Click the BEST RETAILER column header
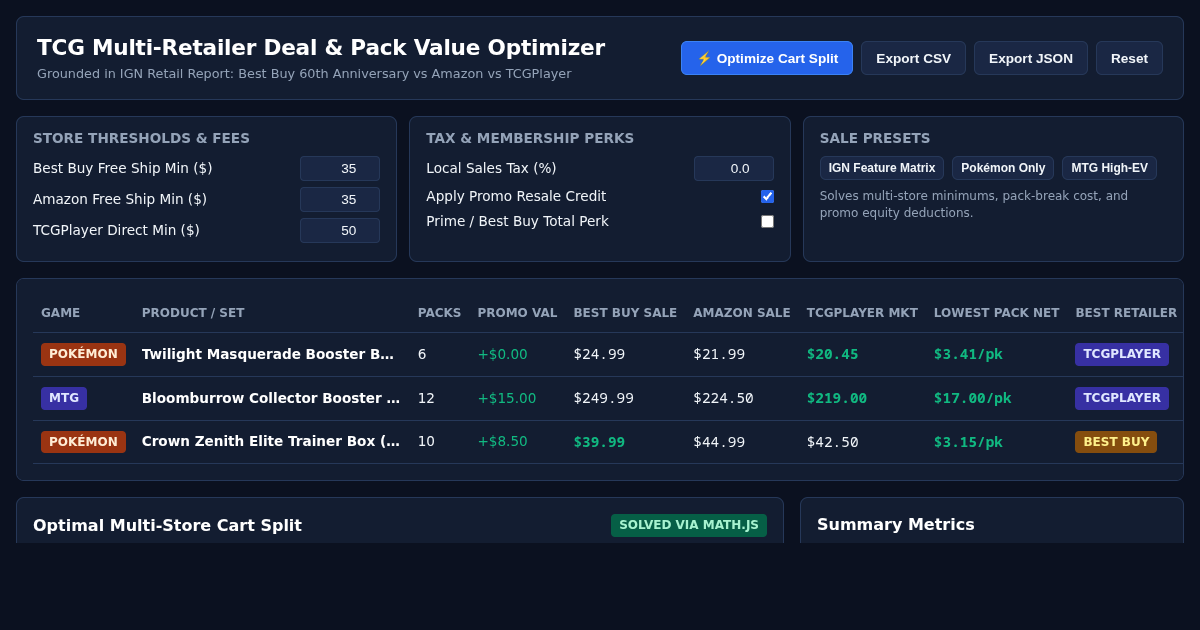 (x=1126, y=313)
